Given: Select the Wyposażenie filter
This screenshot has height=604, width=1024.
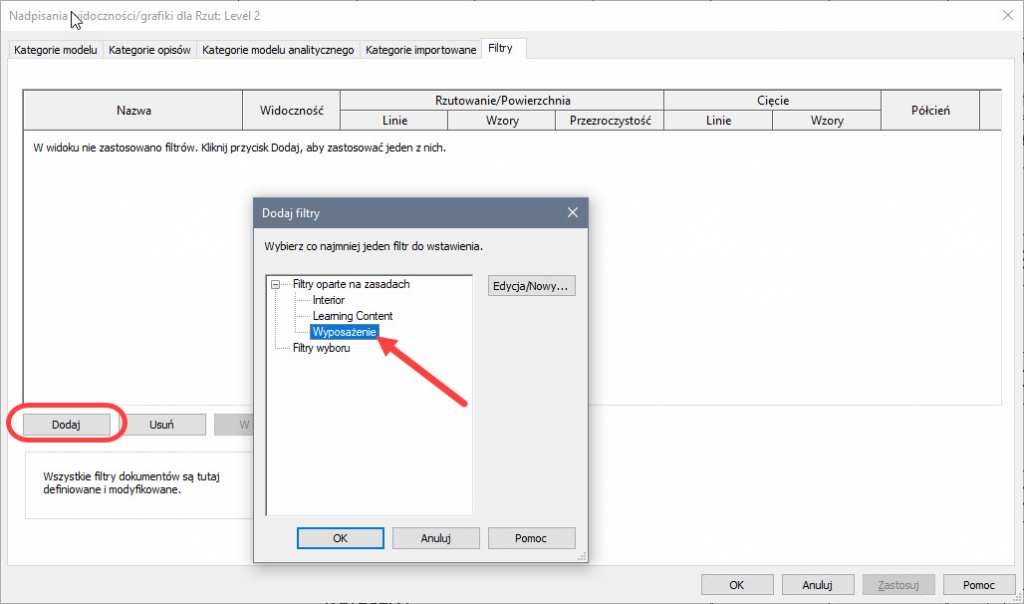Looking at the screenshot, I should [x=345, y=332].
